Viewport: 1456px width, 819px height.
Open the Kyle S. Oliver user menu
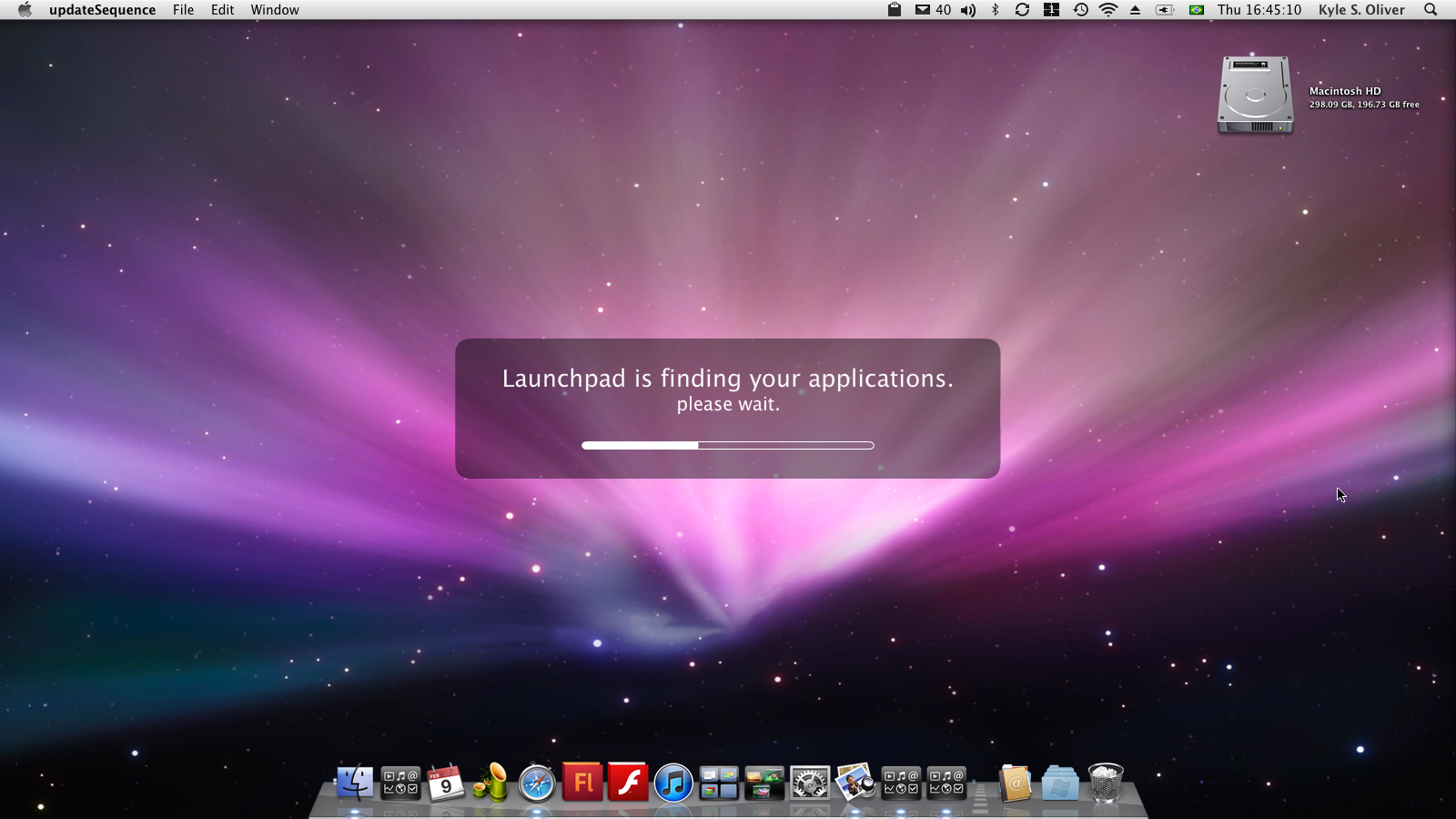coord(1361,10)
